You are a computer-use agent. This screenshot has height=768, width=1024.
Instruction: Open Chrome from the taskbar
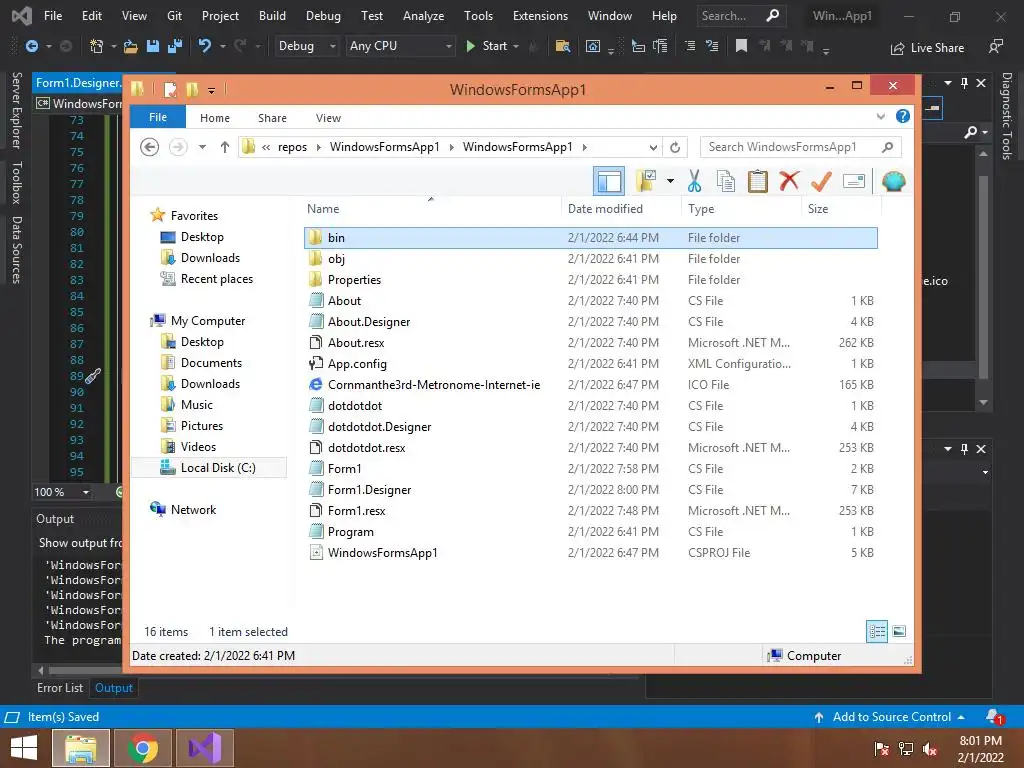tap(143, 748)
